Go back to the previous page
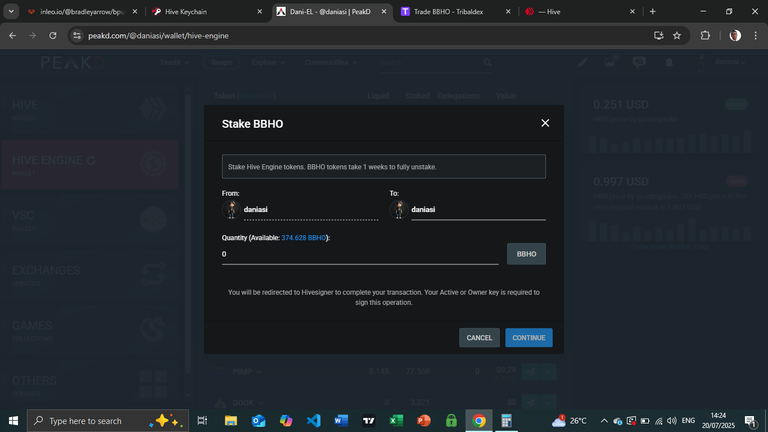 (x=12, y=35)
